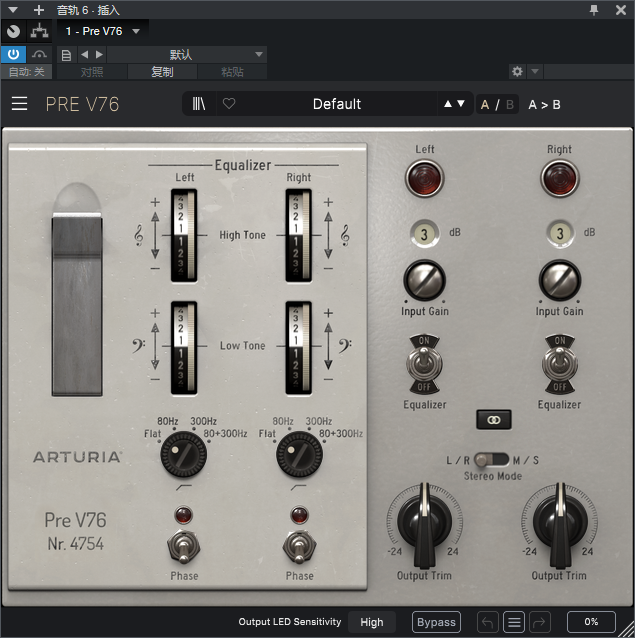Click the right 3 dB gain display
This screenshot has width=635, height=638.
[x=560, y=234]
